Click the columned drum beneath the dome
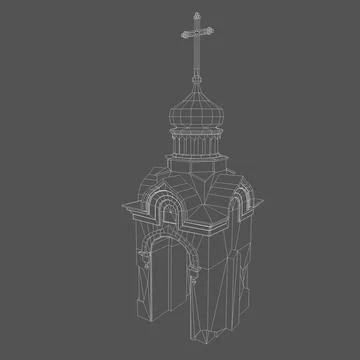Image resolution: width=360 pixels, height=360 pixels. (x=196, y=143)
